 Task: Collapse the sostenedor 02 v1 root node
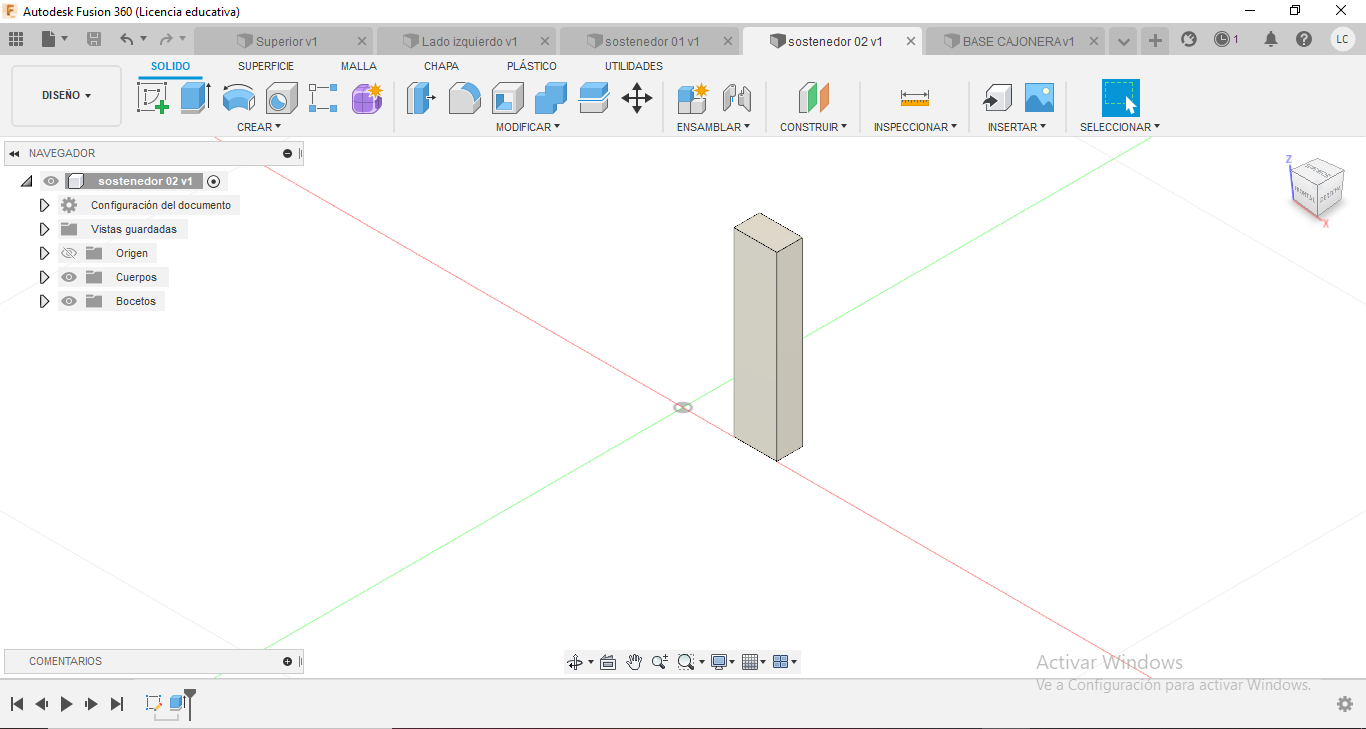[26, 181]
